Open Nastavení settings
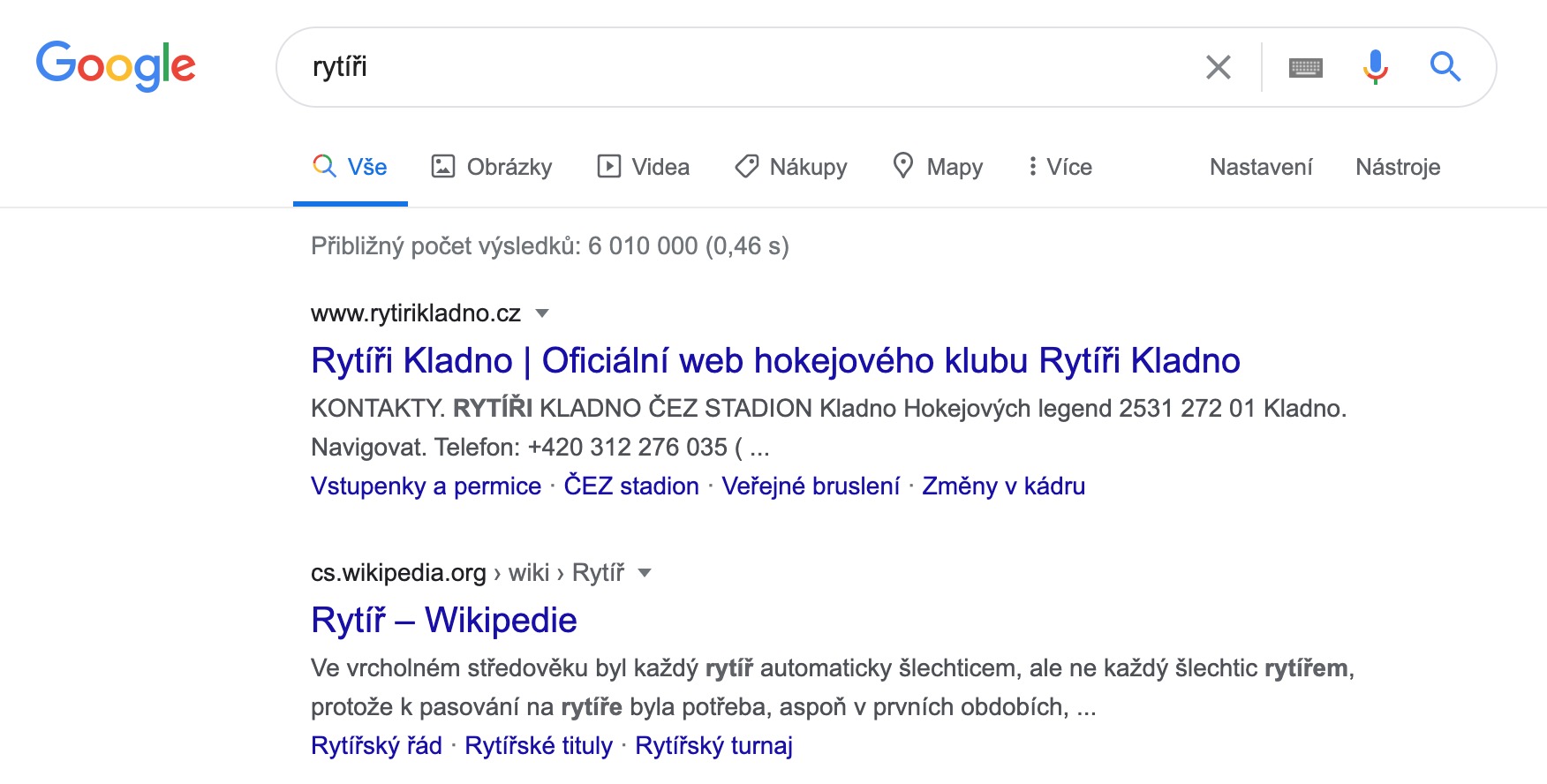This screenshot has height=784, width=1547. point(1260,167)
